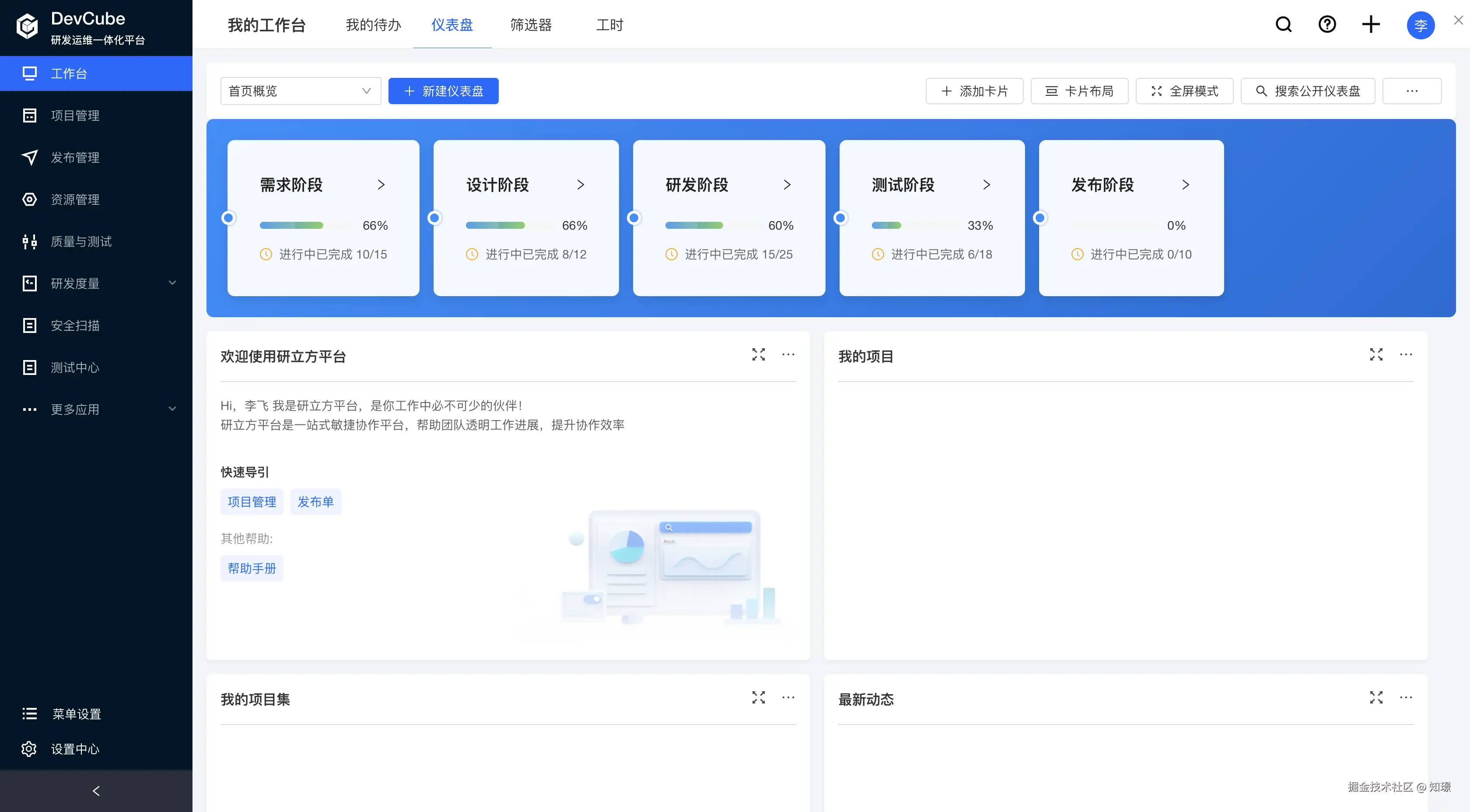Enable 全屏模式 for the dashboard
This screenshot has height=812, width=1470.
(x=1184, y=91)
